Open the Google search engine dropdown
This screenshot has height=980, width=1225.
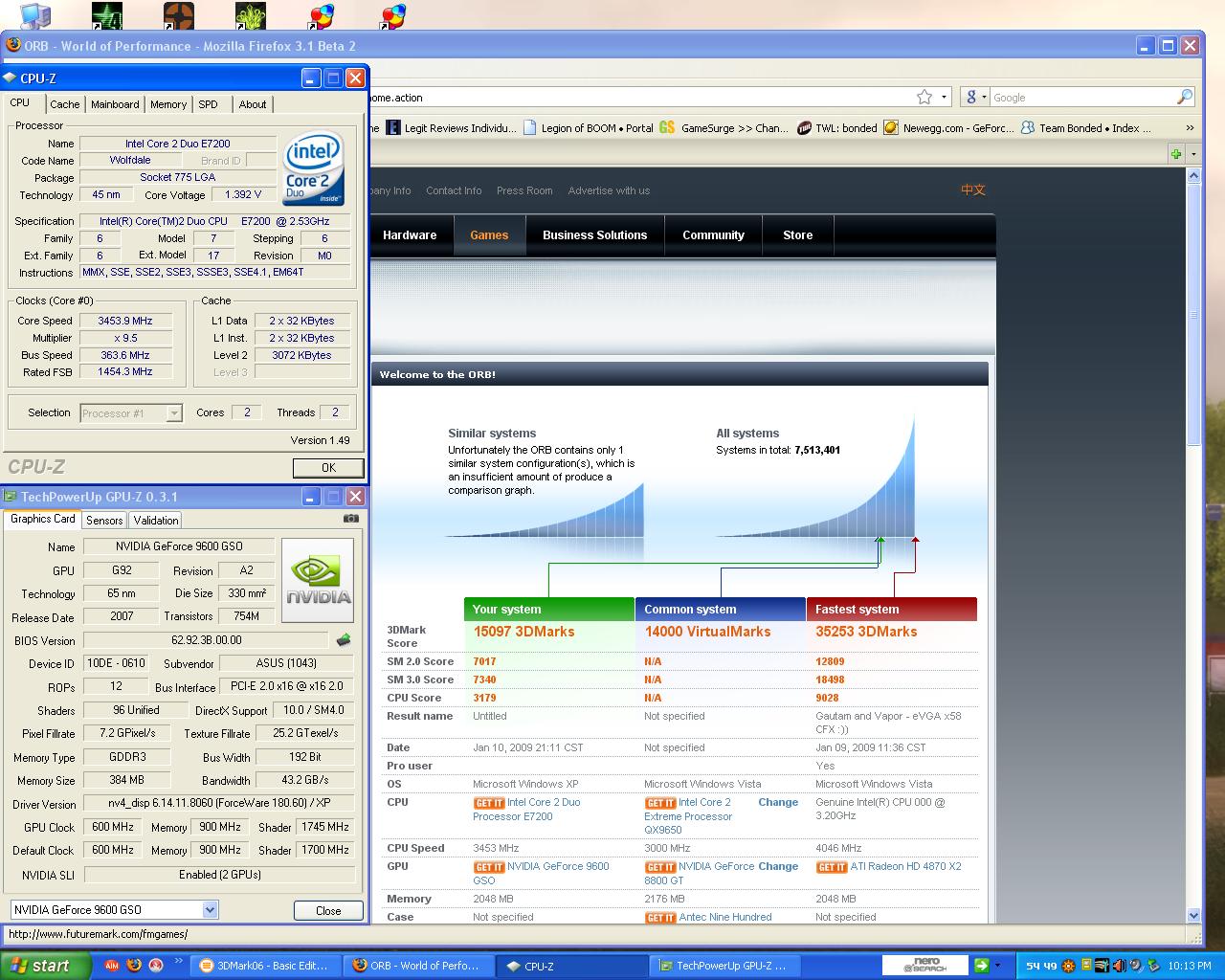coord(975,97)
